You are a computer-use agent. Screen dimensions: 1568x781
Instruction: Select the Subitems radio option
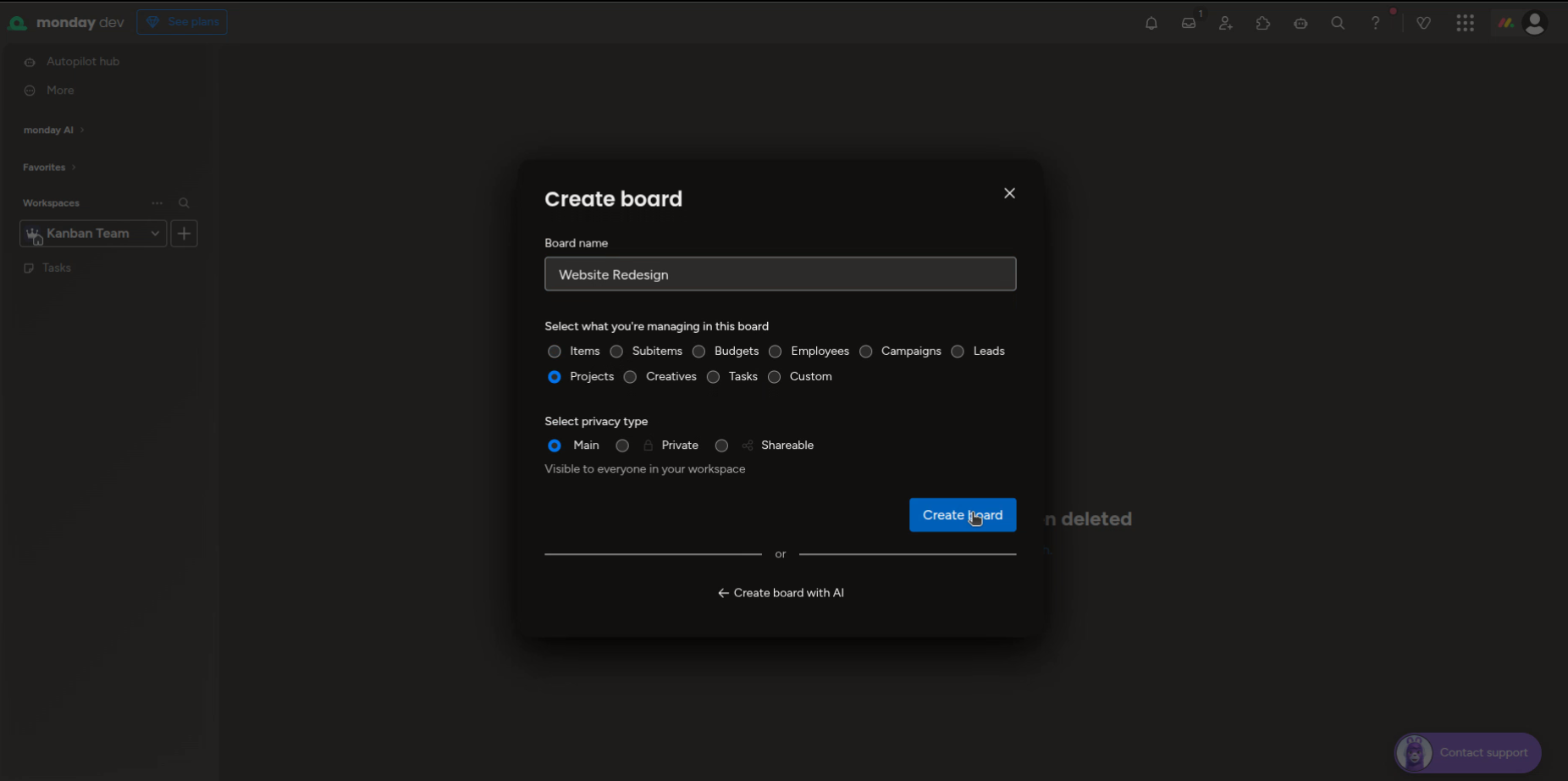616,352
